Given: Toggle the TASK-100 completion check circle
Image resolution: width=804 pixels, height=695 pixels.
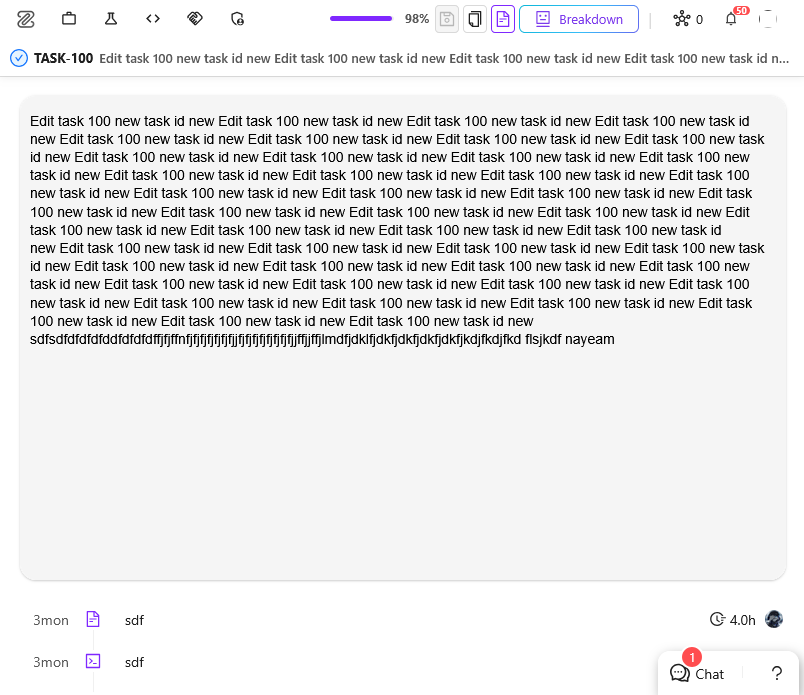Looking at the screenshot, I should pos(19,58).
